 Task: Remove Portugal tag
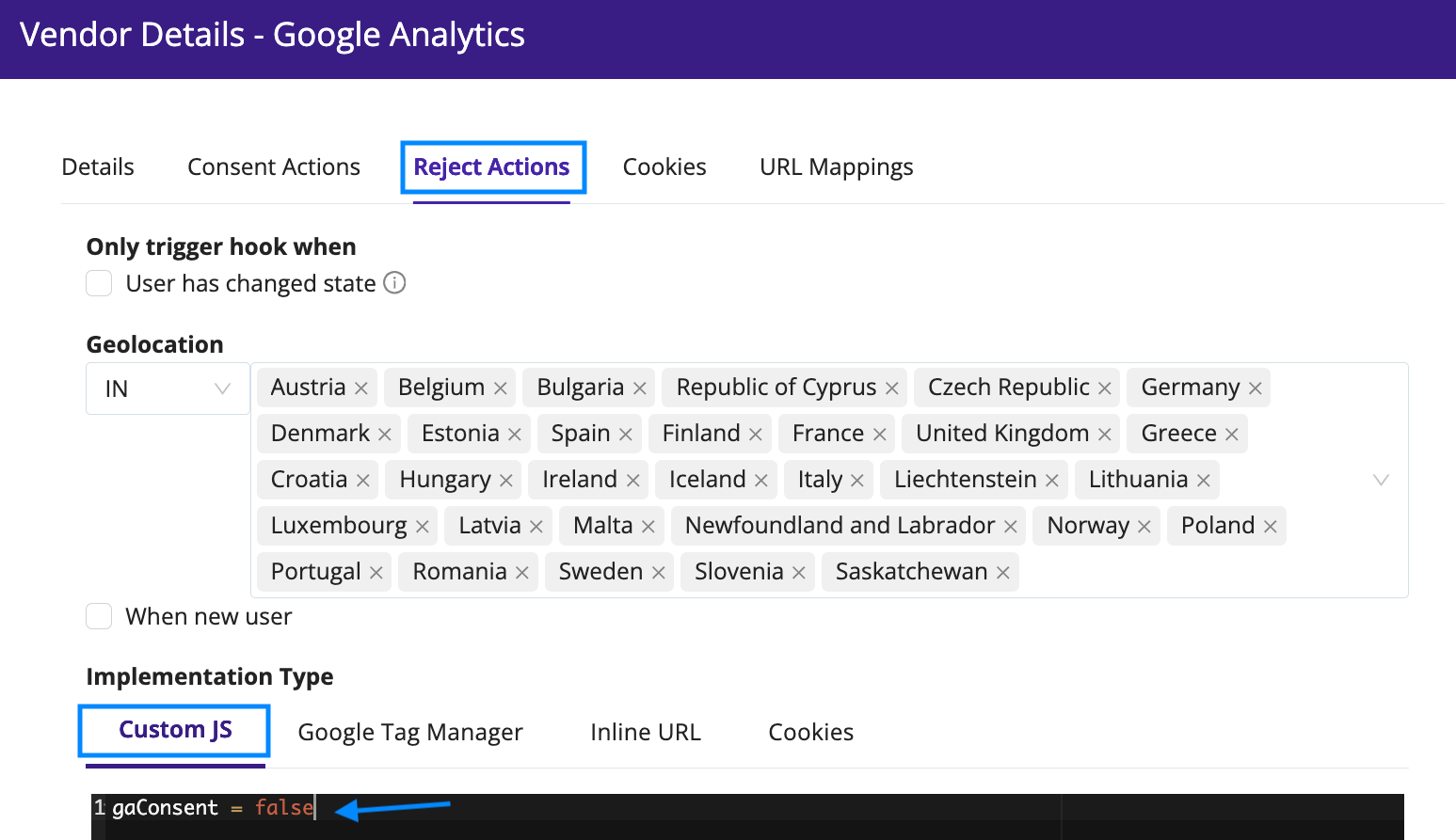pyautogui.click(x=376, y=572)
